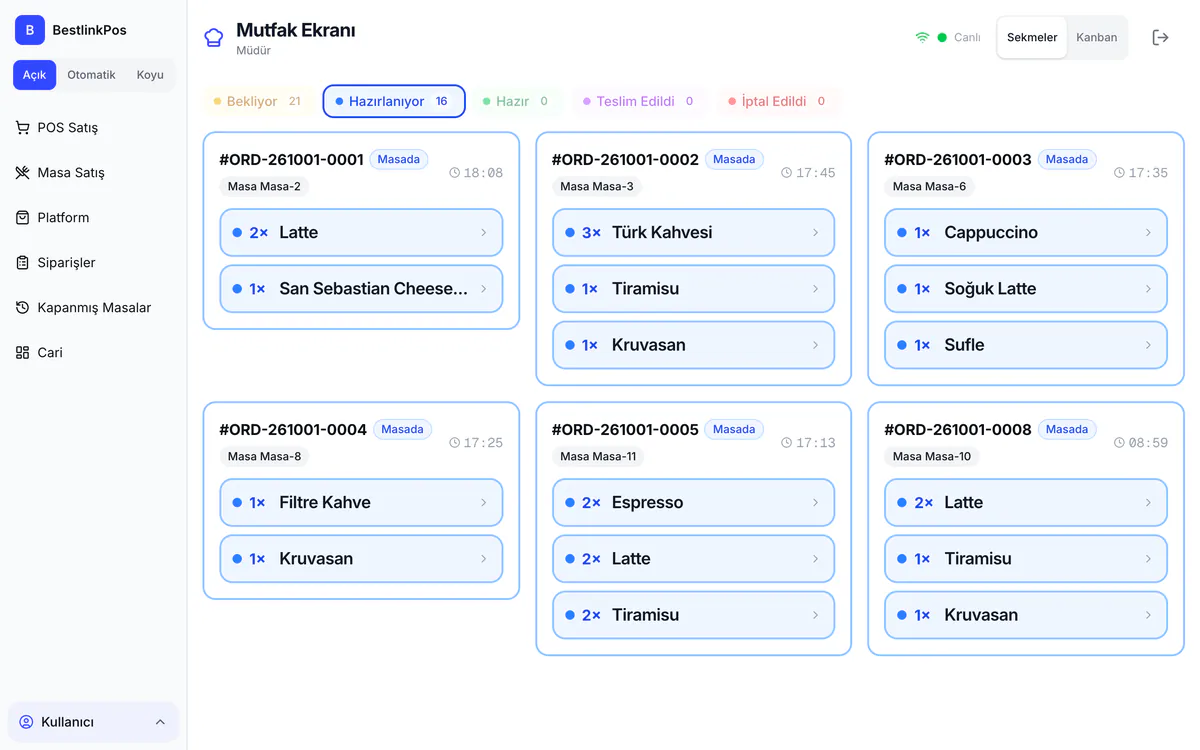
Task: Click the clock icon next to 18:08
Action: coord(455,173)
